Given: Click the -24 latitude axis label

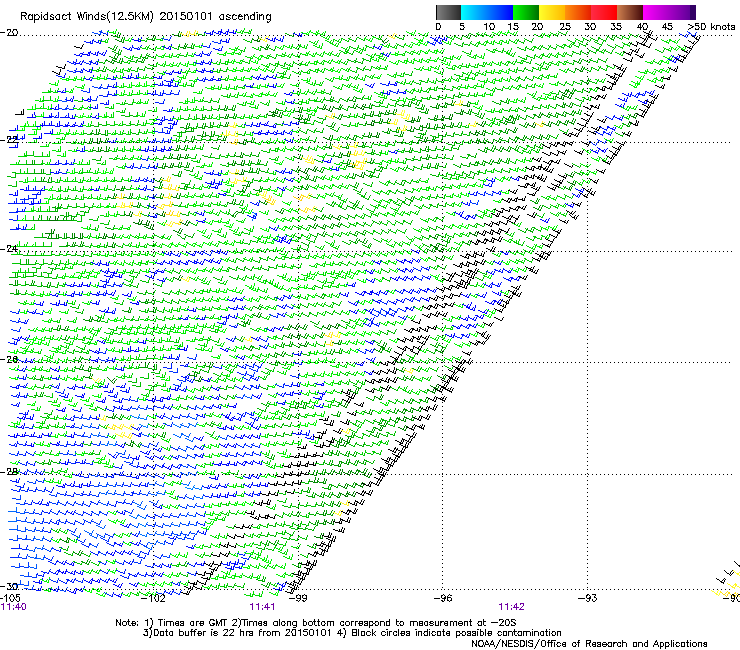Looking at the screenshot, I should click(x=9, y=249).
